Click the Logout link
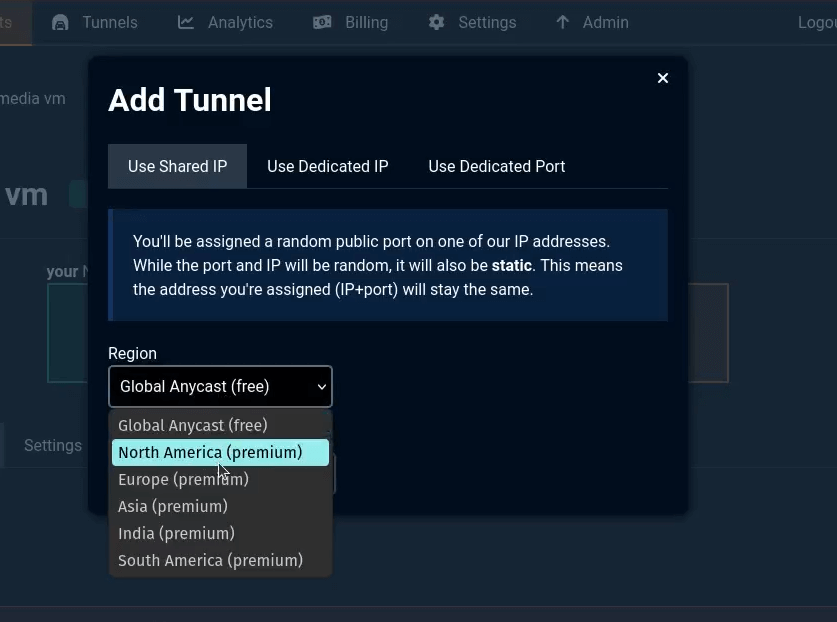Screen dimensions: 837x622 (817, 21)
